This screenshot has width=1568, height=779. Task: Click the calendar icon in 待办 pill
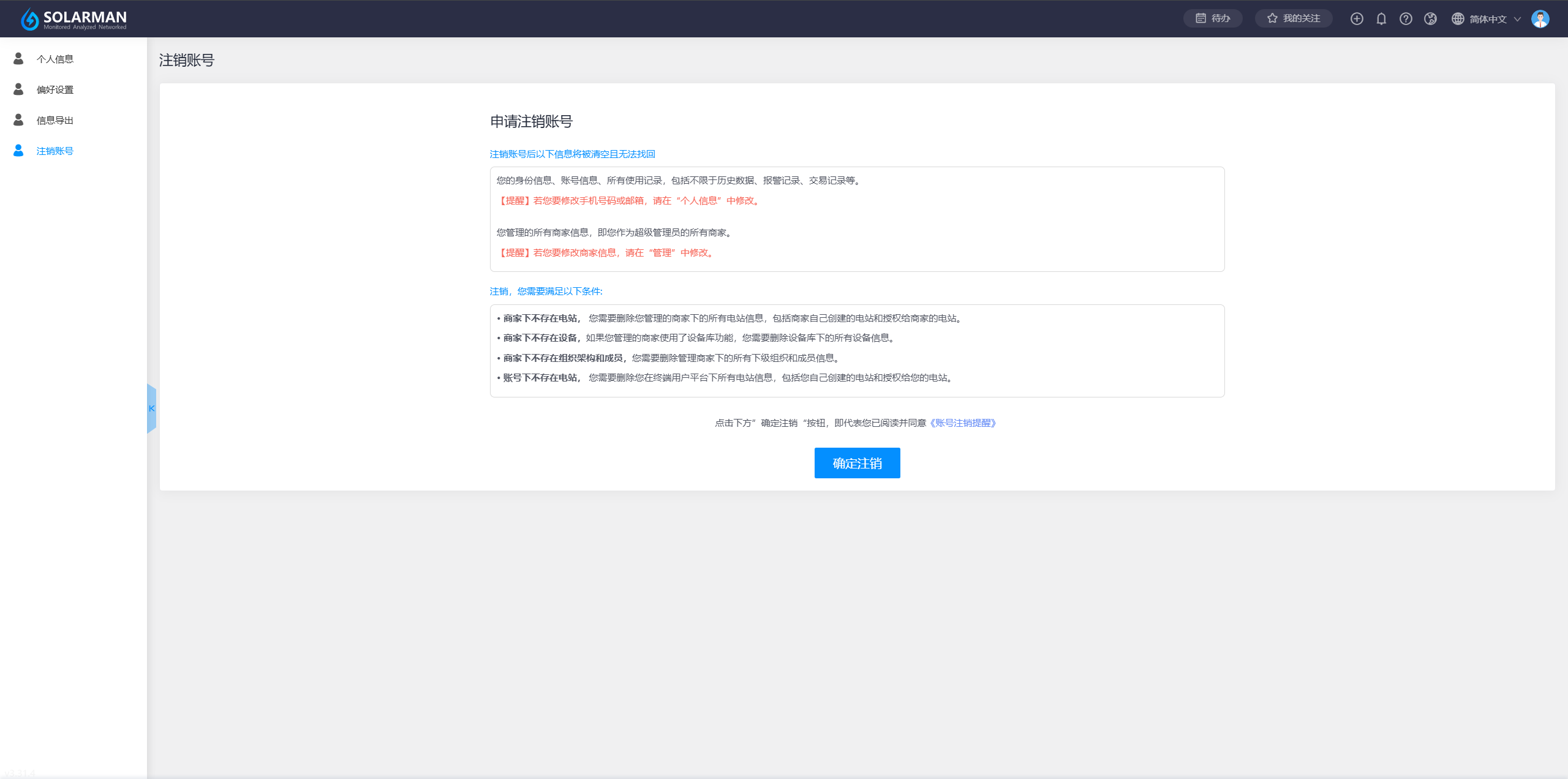tap(1200, 18)
